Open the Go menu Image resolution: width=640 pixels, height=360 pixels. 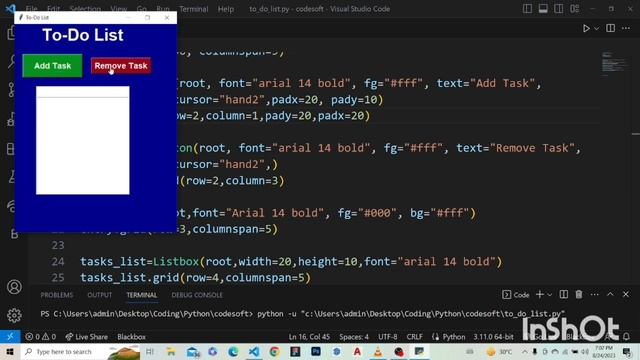click(142, 9)
